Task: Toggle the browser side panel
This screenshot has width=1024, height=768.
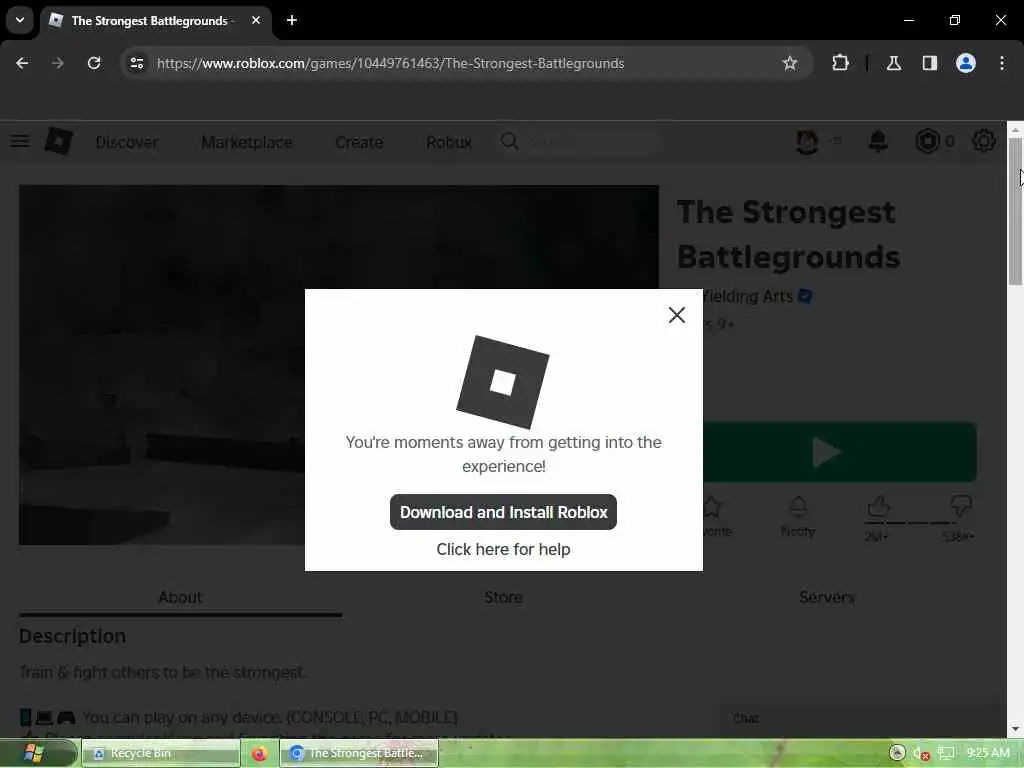Action: pos(929,63)
